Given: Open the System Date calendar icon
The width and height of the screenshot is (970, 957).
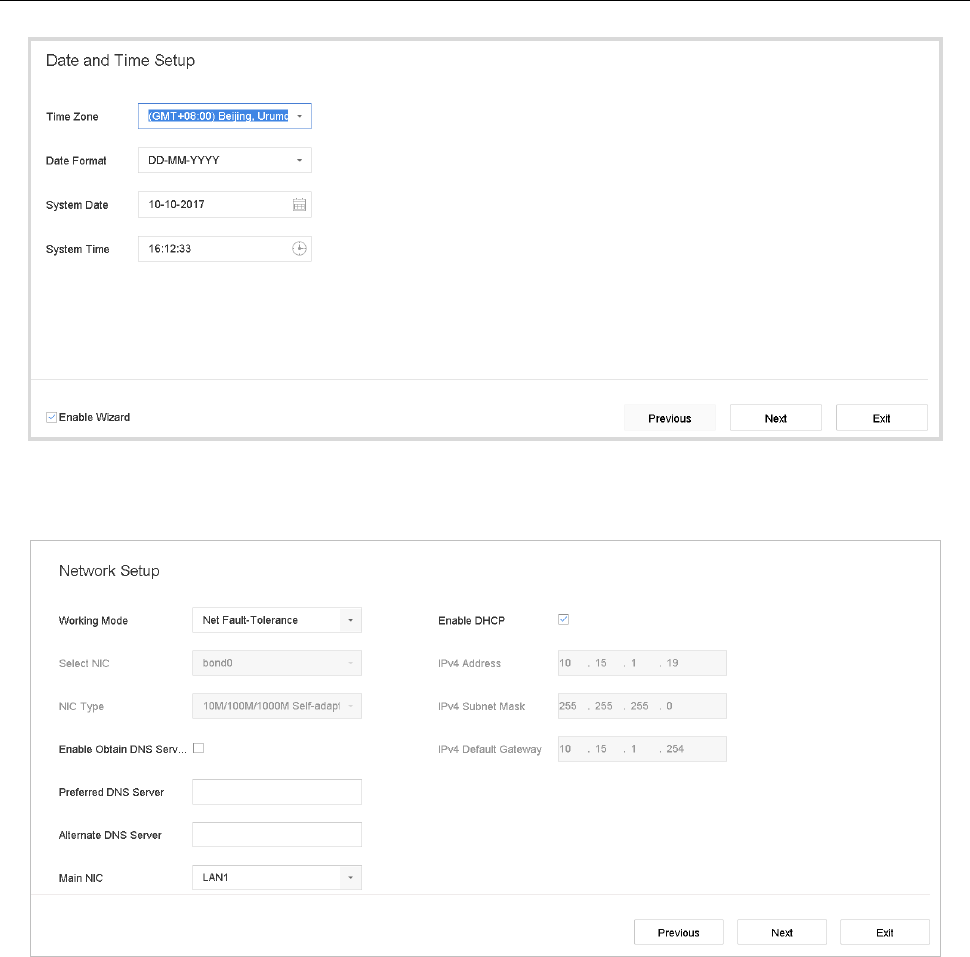Looking at the screenshot, I should point(299,205).
